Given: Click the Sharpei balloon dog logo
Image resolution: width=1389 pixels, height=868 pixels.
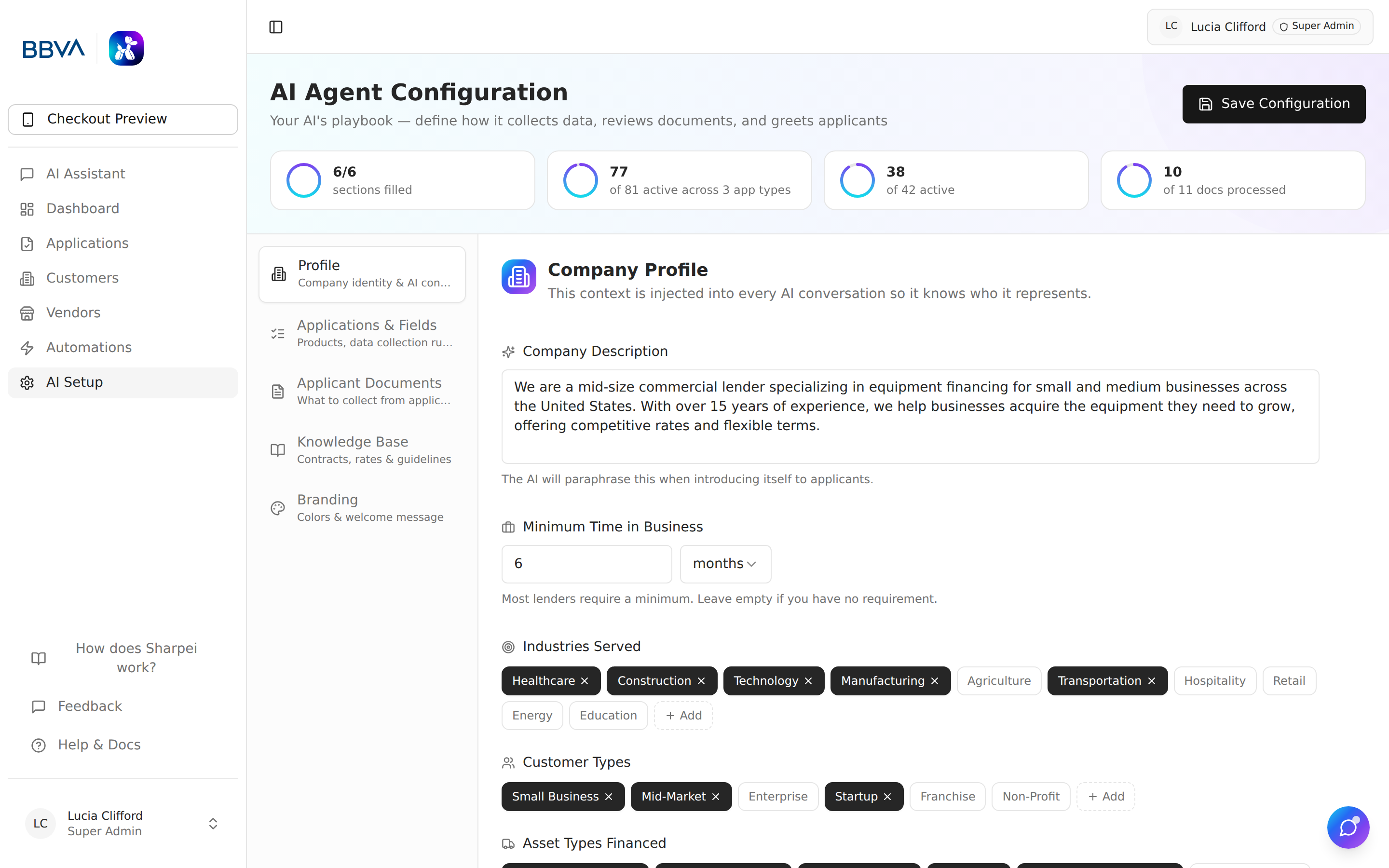Looking at the screenshot, I should tap(126, 48).
